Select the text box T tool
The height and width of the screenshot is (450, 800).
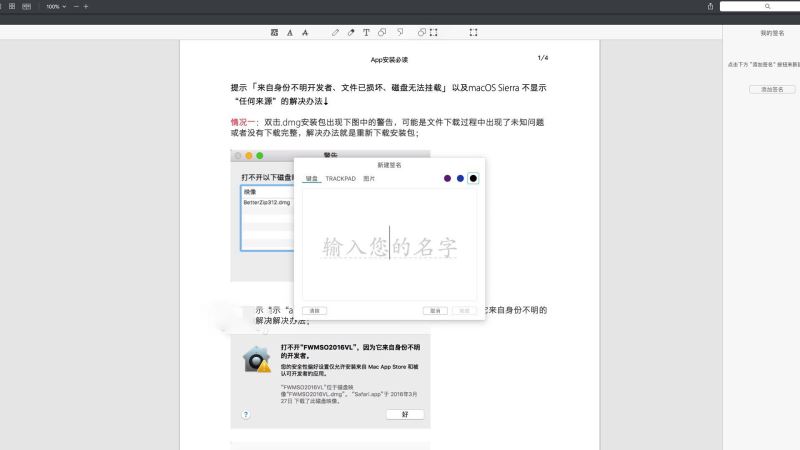(x=366, y=33)
